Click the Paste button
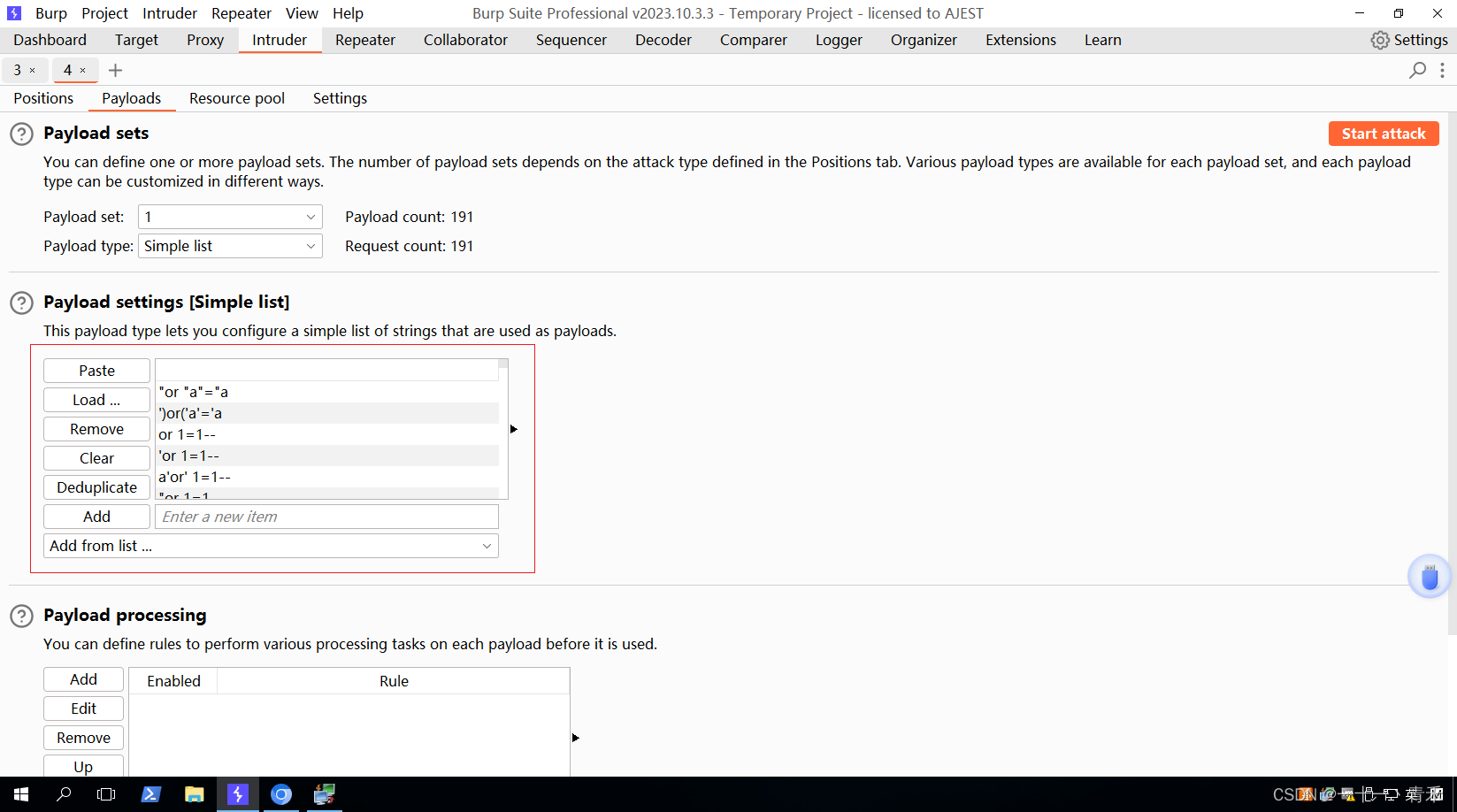This screenshot has width=1457, height=812. tap(96, 371)
